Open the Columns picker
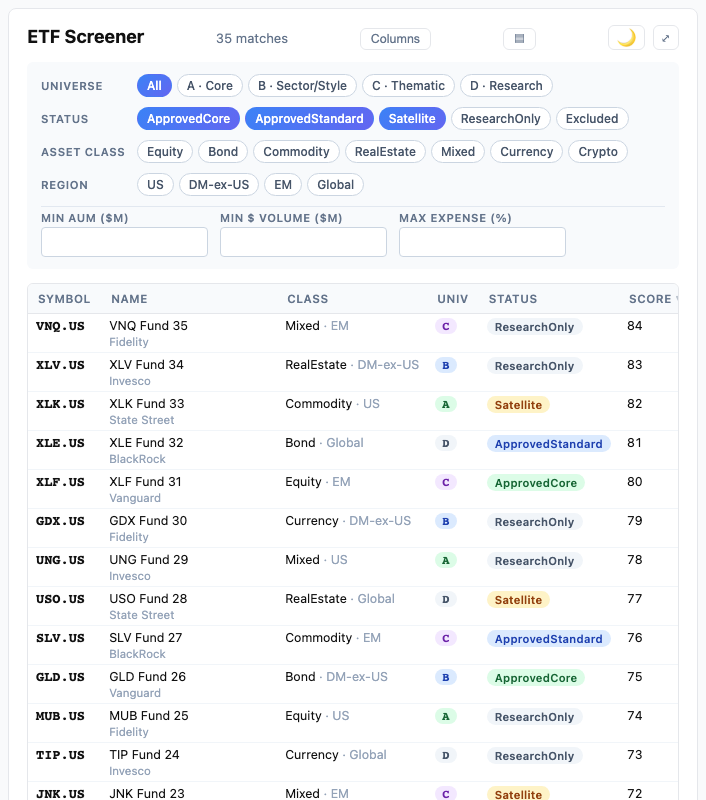The height and width of the screenshot is (800, 706). pyautogui.click(x=395, y=39)
